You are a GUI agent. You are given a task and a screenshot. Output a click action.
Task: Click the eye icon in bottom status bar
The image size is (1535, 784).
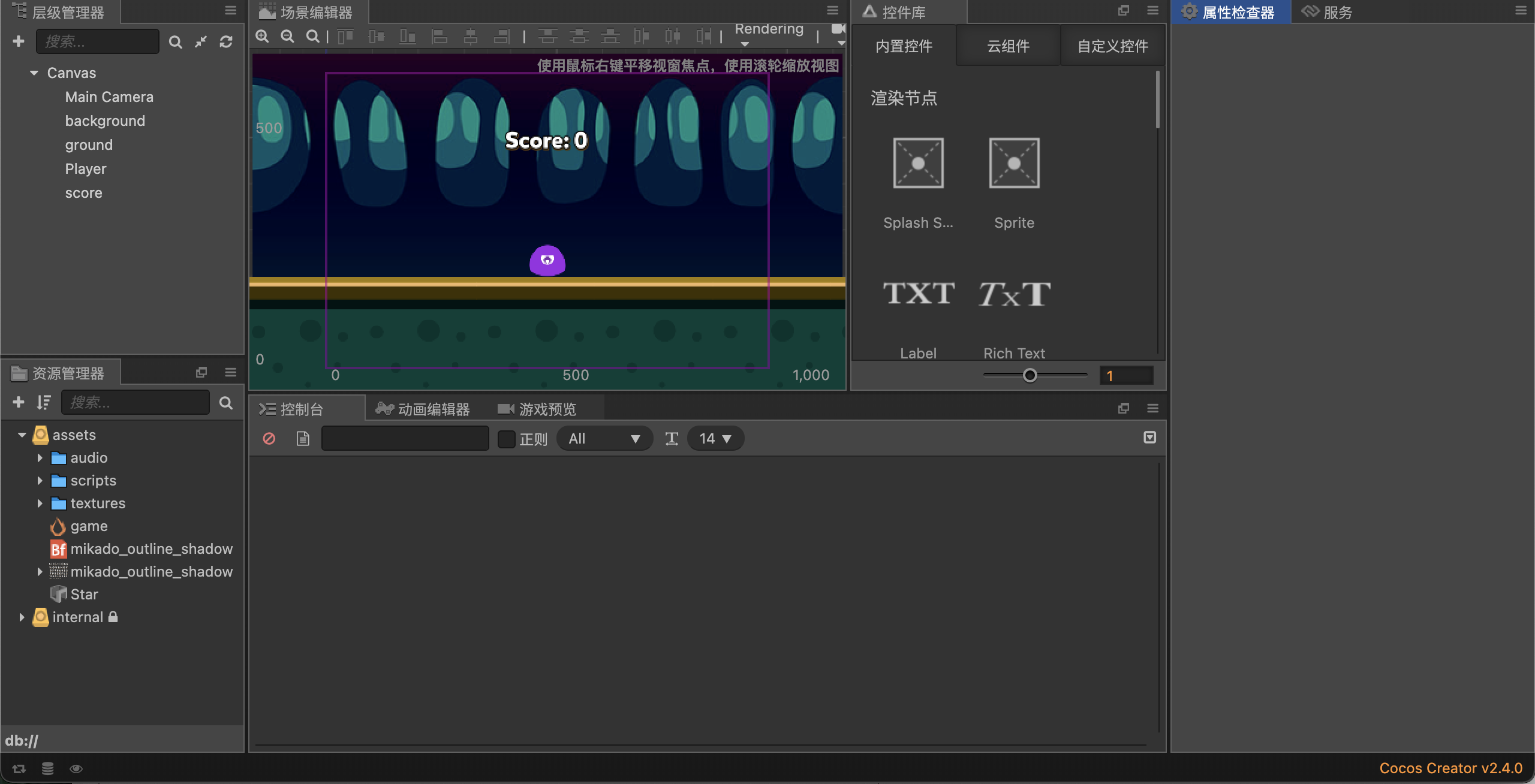pos(76,768)
